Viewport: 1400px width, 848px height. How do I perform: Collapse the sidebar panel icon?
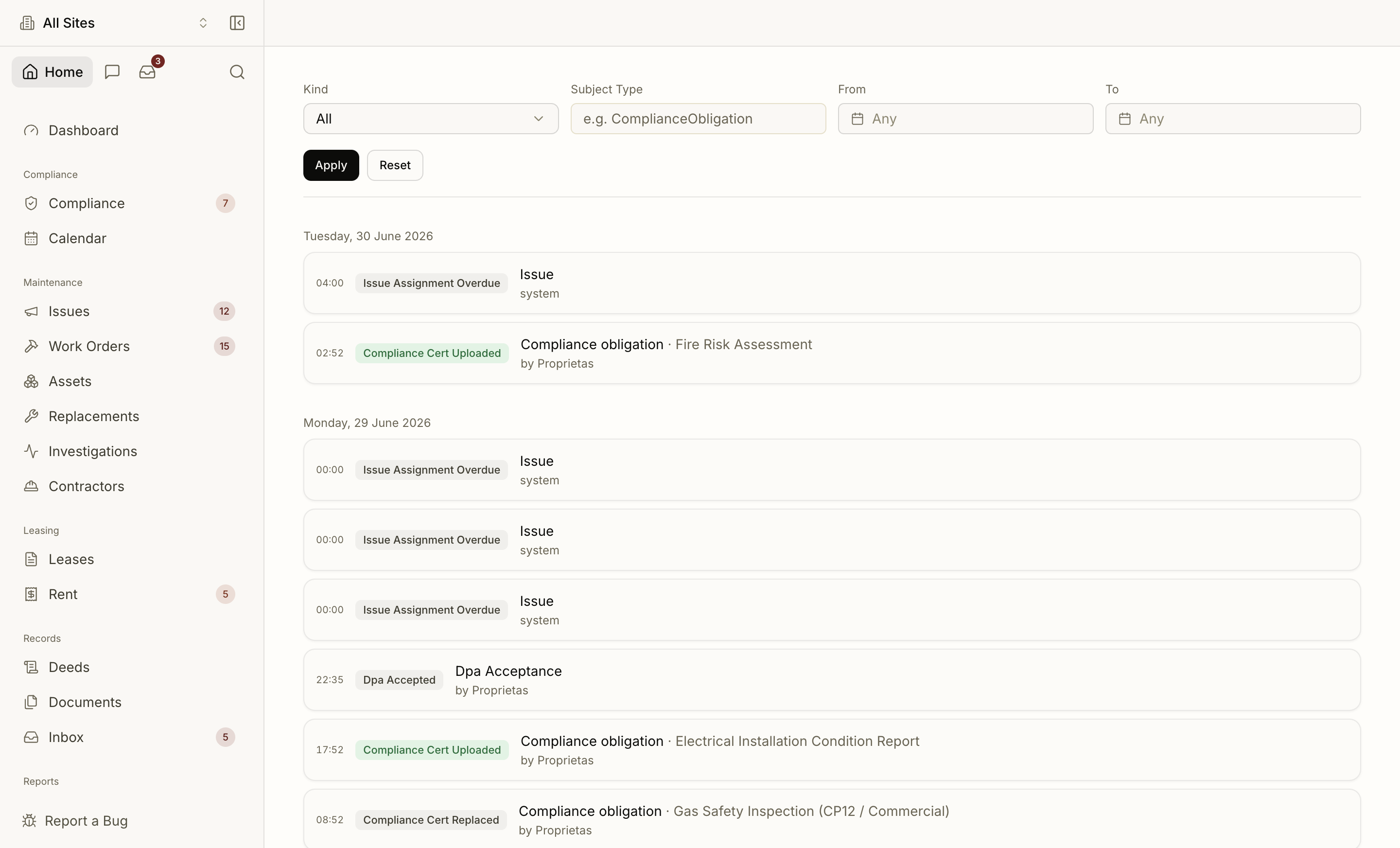(x=237, y=23)
